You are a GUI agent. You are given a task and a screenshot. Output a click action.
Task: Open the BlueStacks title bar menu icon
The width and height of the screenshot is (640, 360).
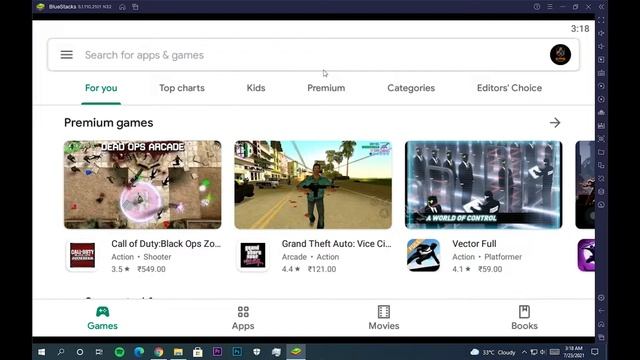550,7
